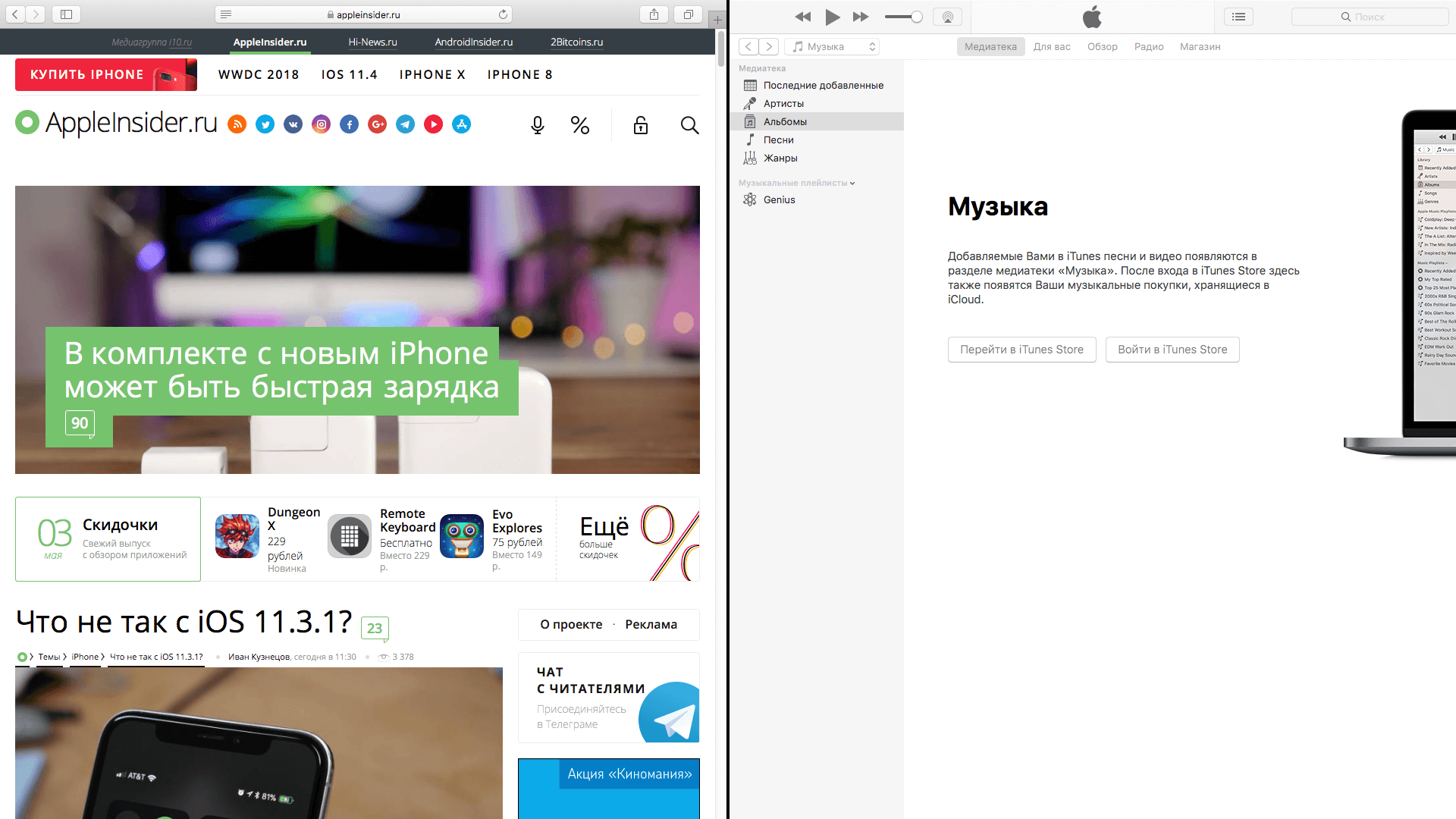This screenshot has height=819, width=1456.
Task: Click the Safari address bar
Action: pyautogui.click(x=364, y=14)
